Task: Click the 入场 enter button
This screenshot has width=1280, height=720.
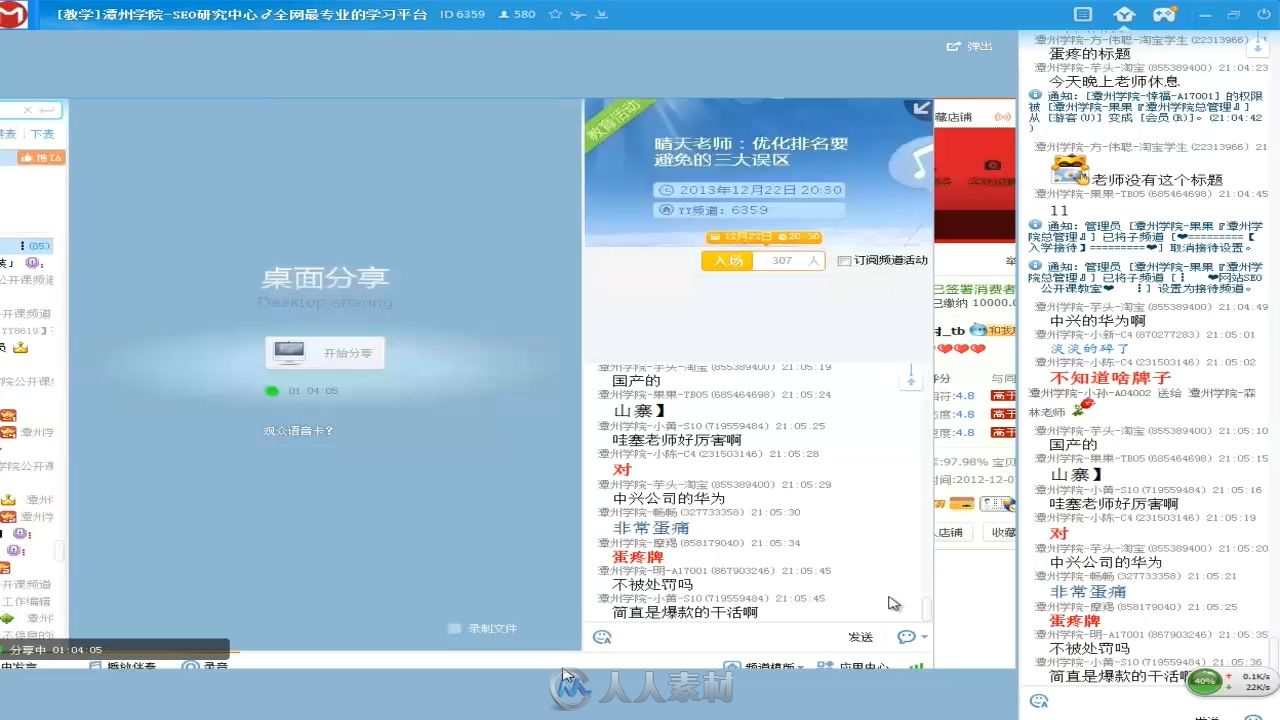Action: (728, 260)
